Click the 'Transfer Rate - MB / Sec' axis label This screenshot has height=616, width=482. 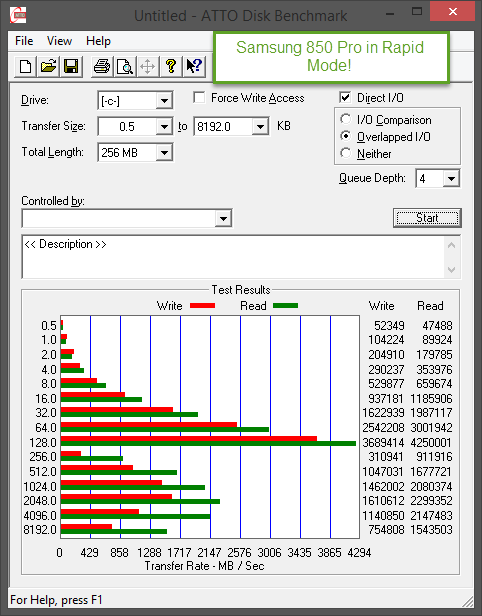coord(204,566)
